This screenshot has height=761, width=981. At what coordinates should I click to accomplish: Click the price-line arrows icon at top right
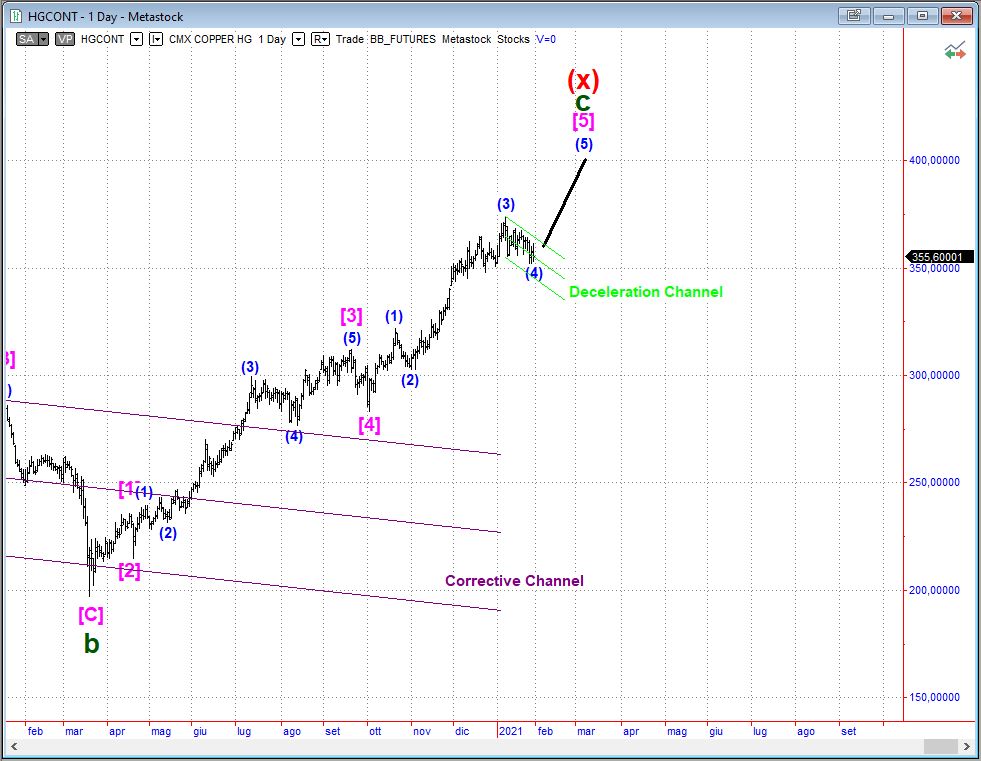point(955,51)
